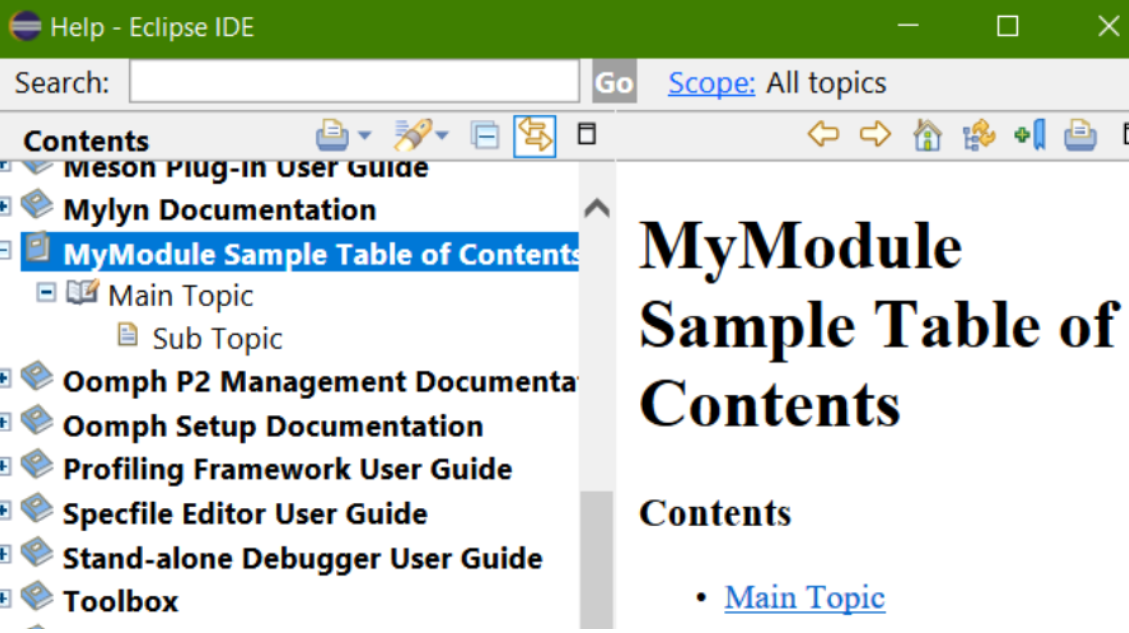Expand Oomph Setup Documentation node
The image size is (1129, 633).
pos(4,422)
